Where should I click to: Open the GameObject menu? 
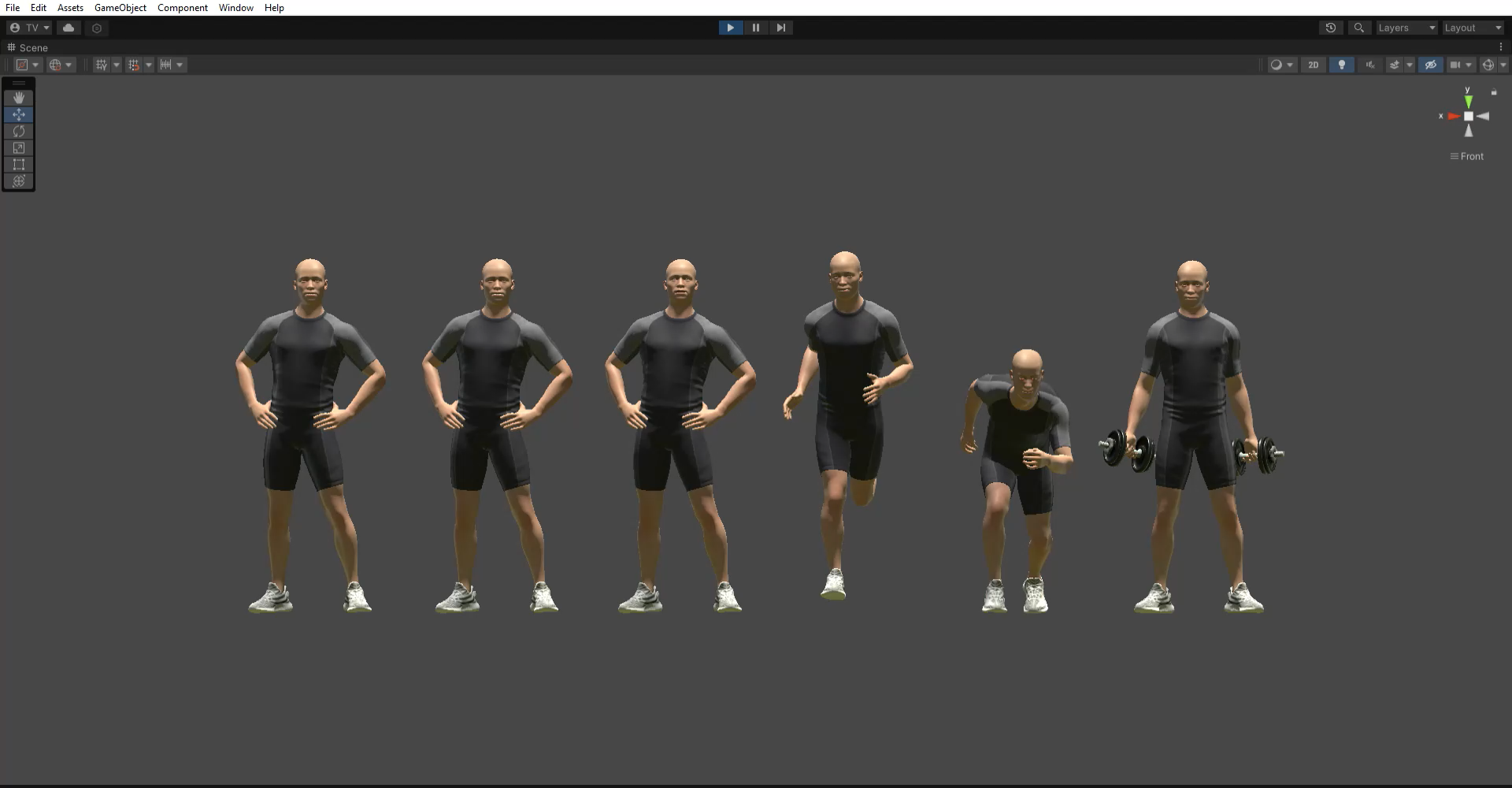pos(120,8)
